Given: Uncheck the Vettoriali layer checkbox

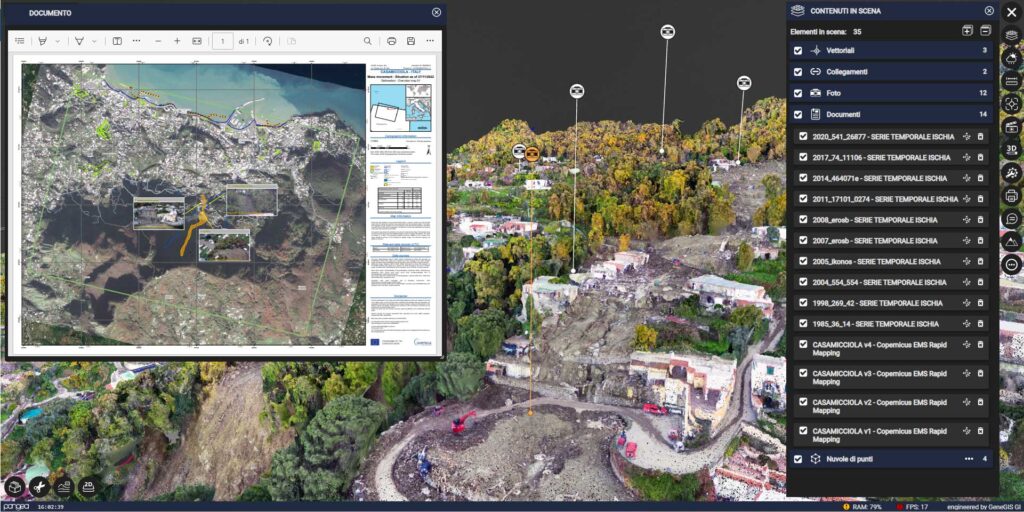Looking at the screenshot, I should coord(797,50).
